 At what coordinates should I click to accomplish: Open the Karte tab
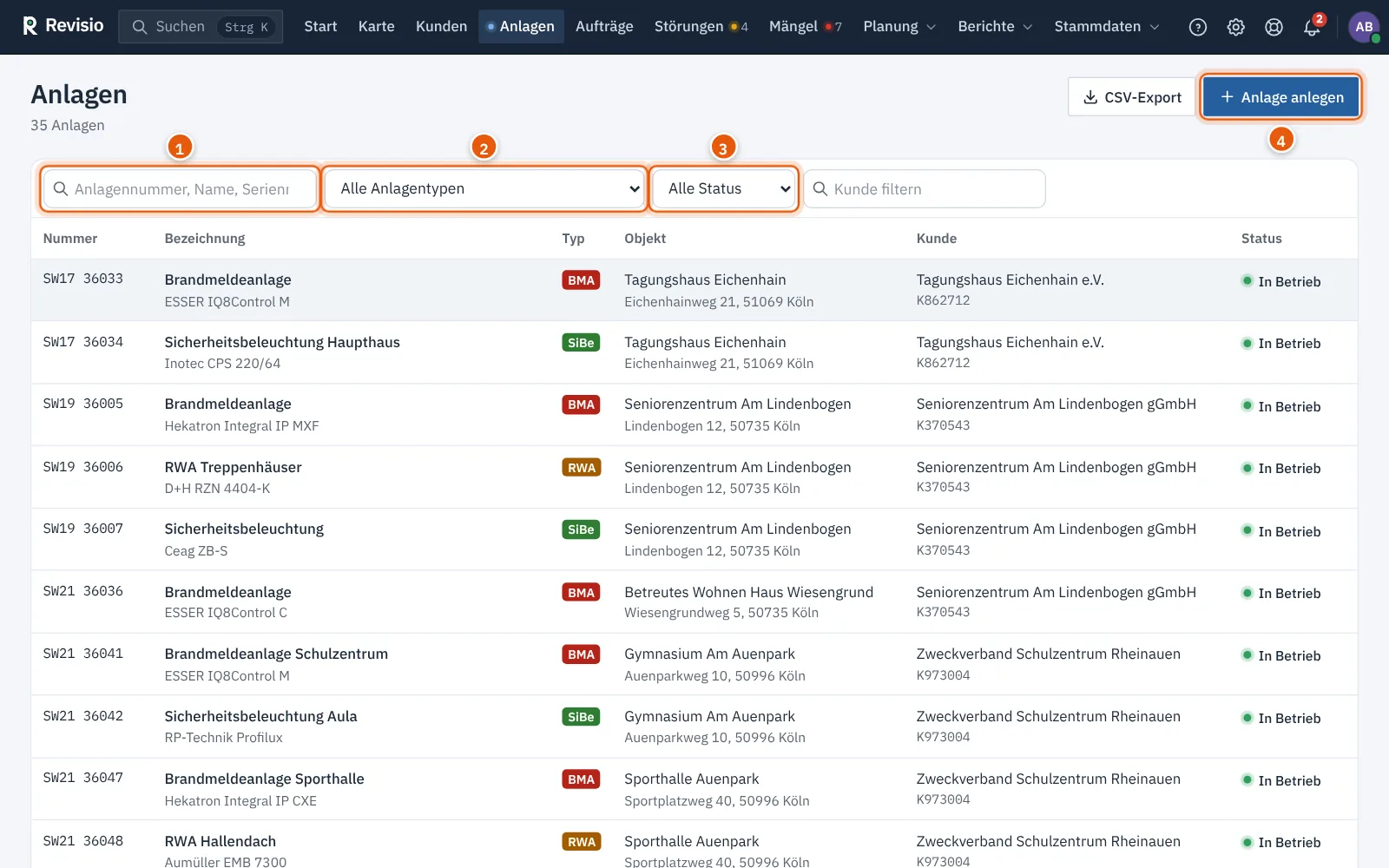[x=376, y=27]
